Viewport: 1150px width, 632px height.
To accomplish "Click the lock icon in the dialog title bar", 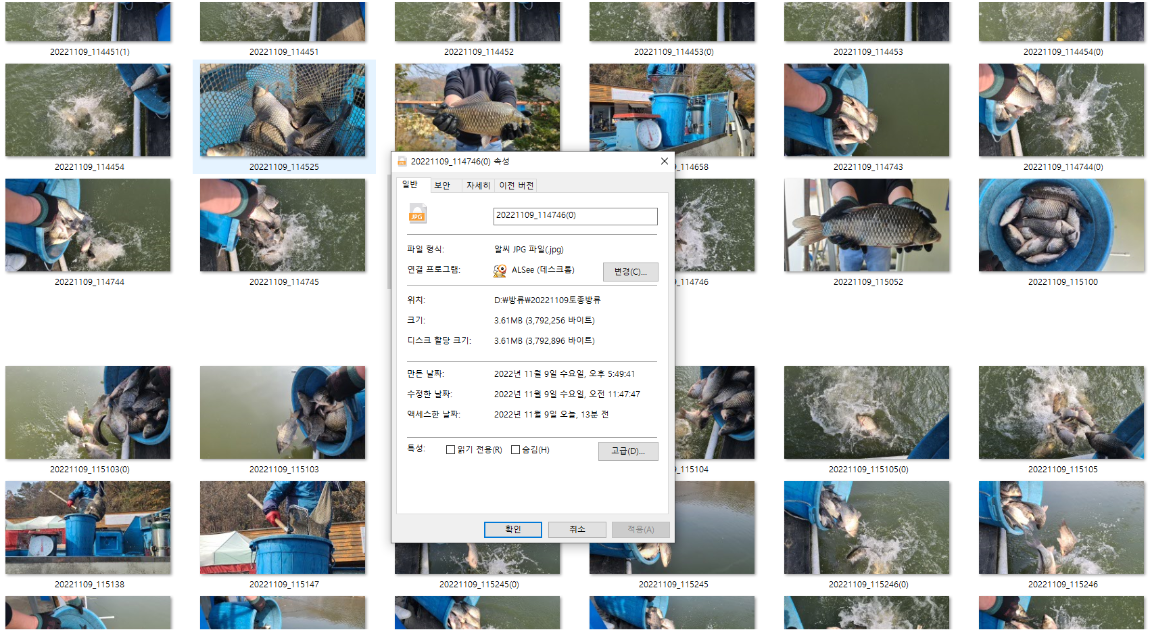I will click(x=401, y=160).
